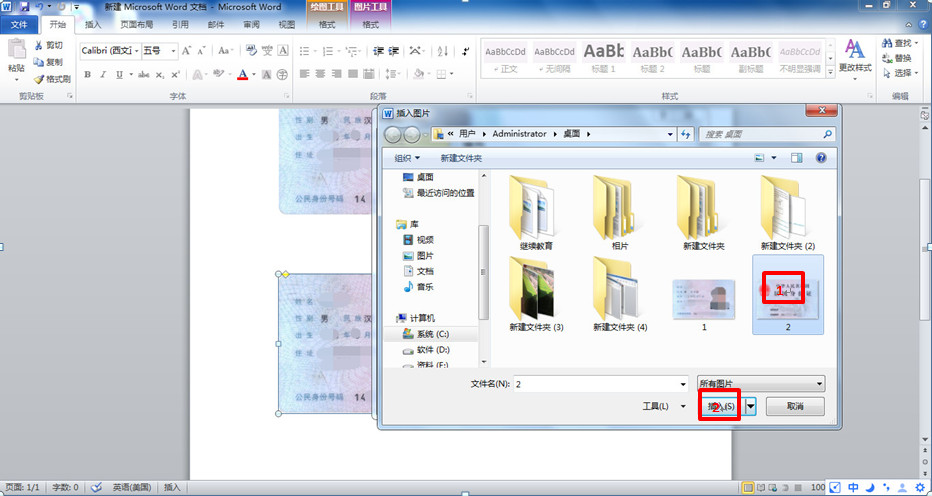
Task: Open the insert button split arrow
Action: point(751,406)
